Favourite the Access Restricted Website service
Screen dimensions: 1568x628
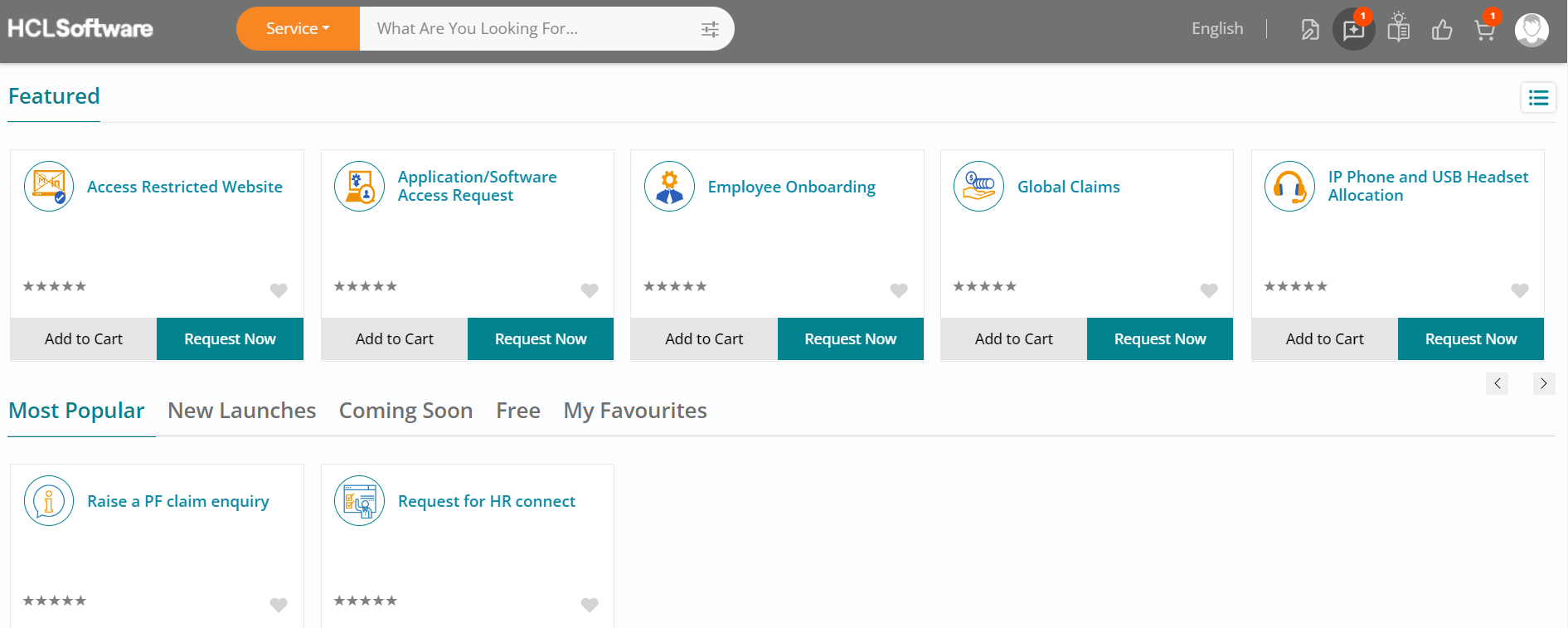(279, 290)
